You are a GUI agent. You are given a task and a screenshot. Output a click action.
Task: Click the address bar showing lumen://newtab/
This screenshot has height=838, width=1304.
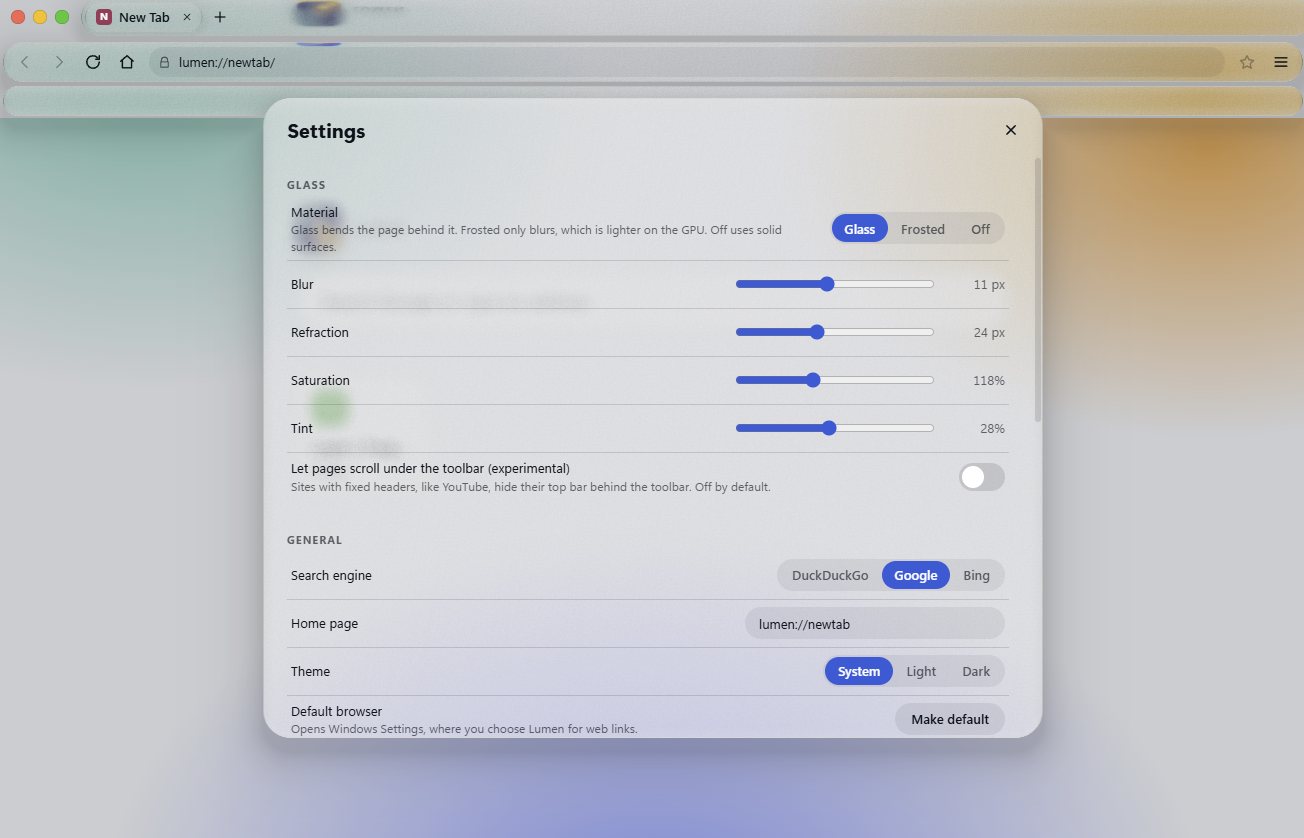(687, 62)
